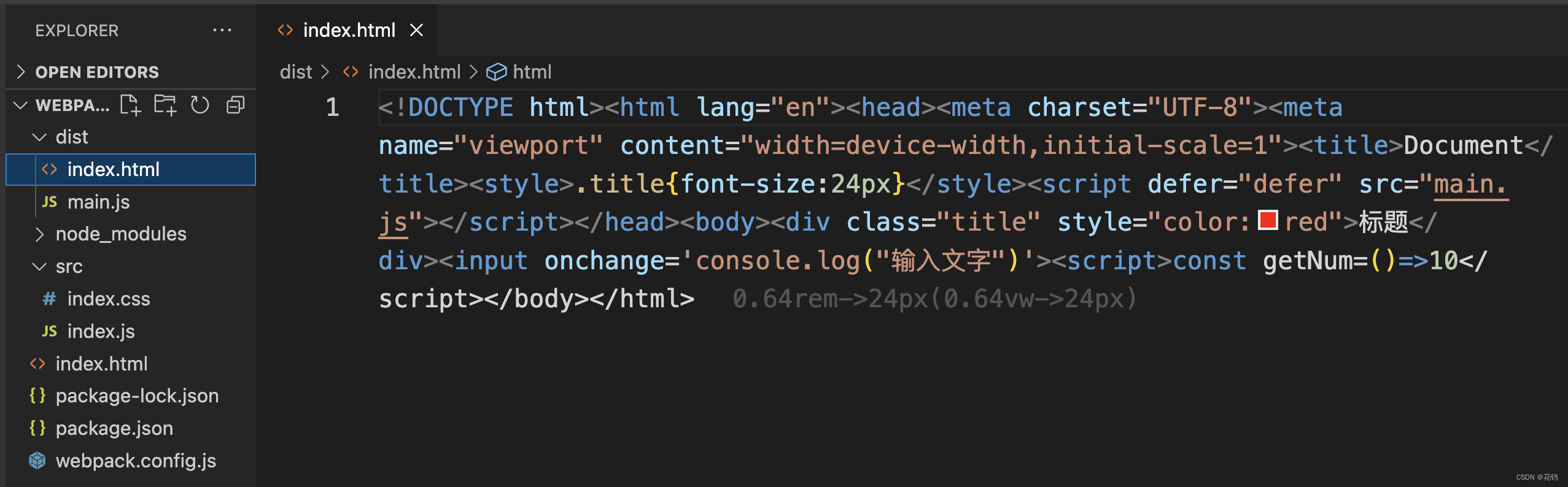Close the index.html editor tab
1568x487 pixels.
[416, 30]
